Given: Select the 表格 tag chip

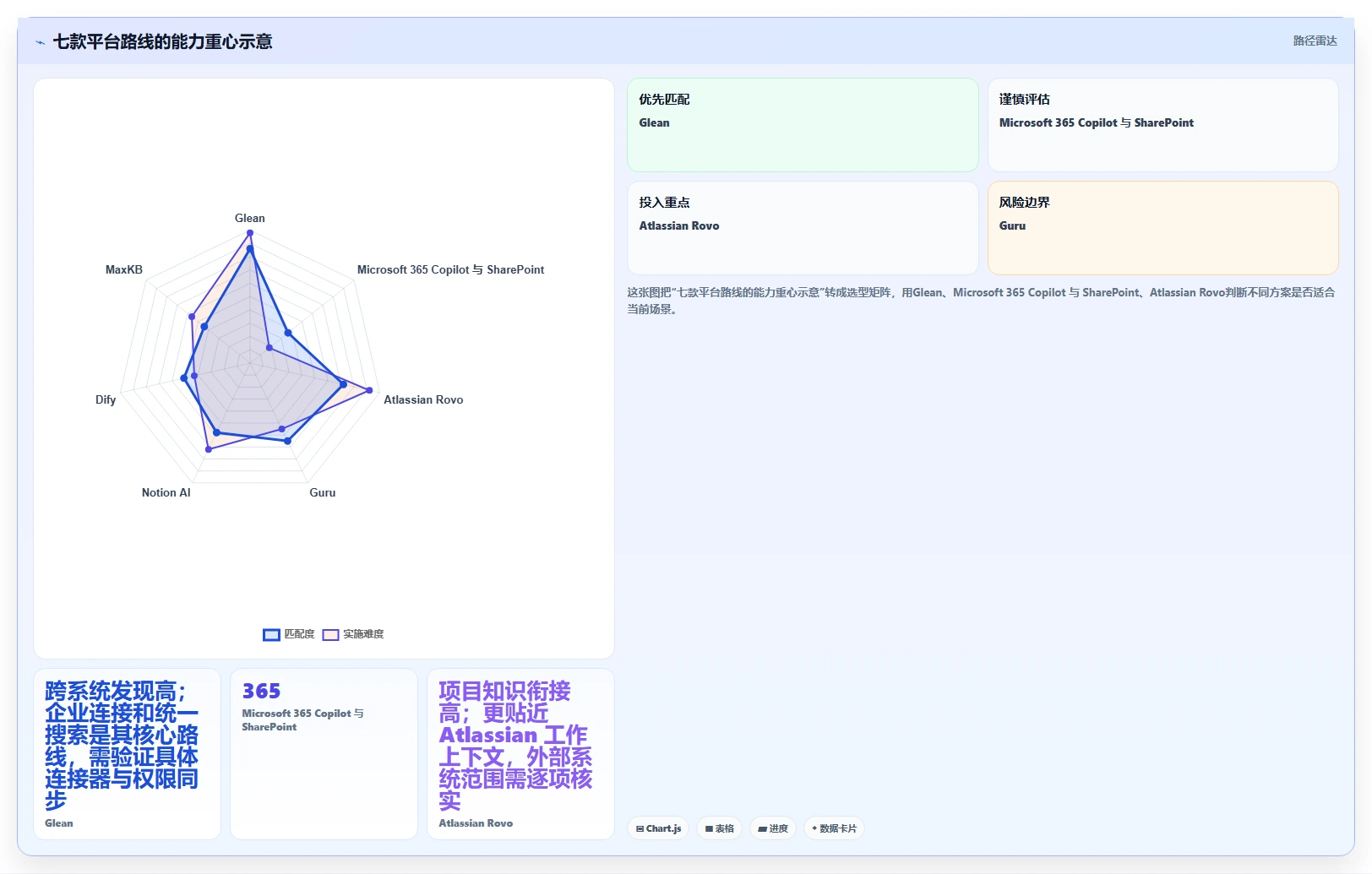Looking at the screenshot, I should tap(720, 828).
